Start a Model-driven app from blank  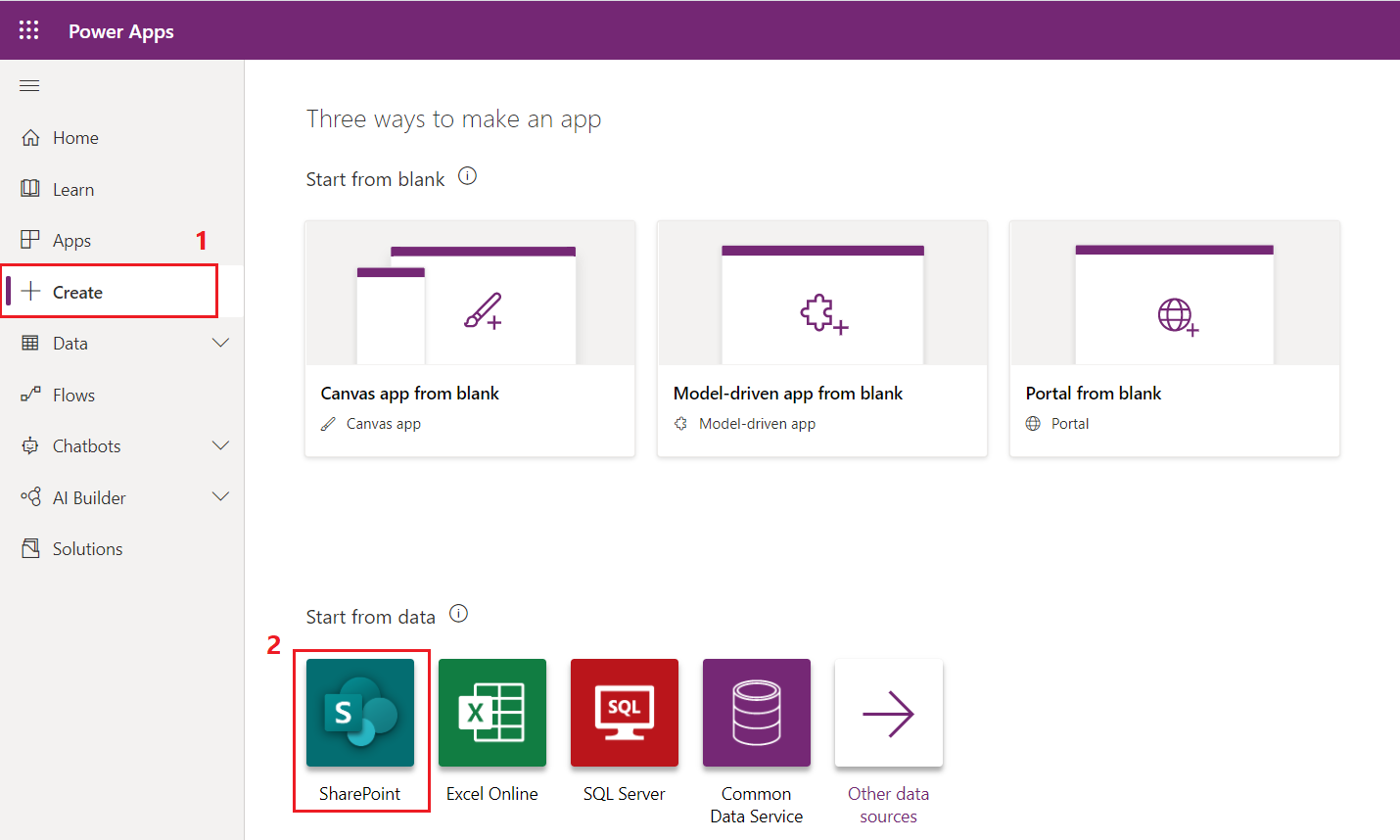pyautogui.click(x=822, y=338)
